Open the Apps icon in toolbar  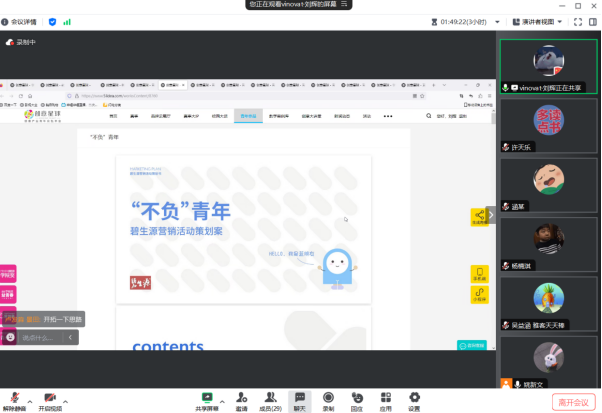pos(385,397)
